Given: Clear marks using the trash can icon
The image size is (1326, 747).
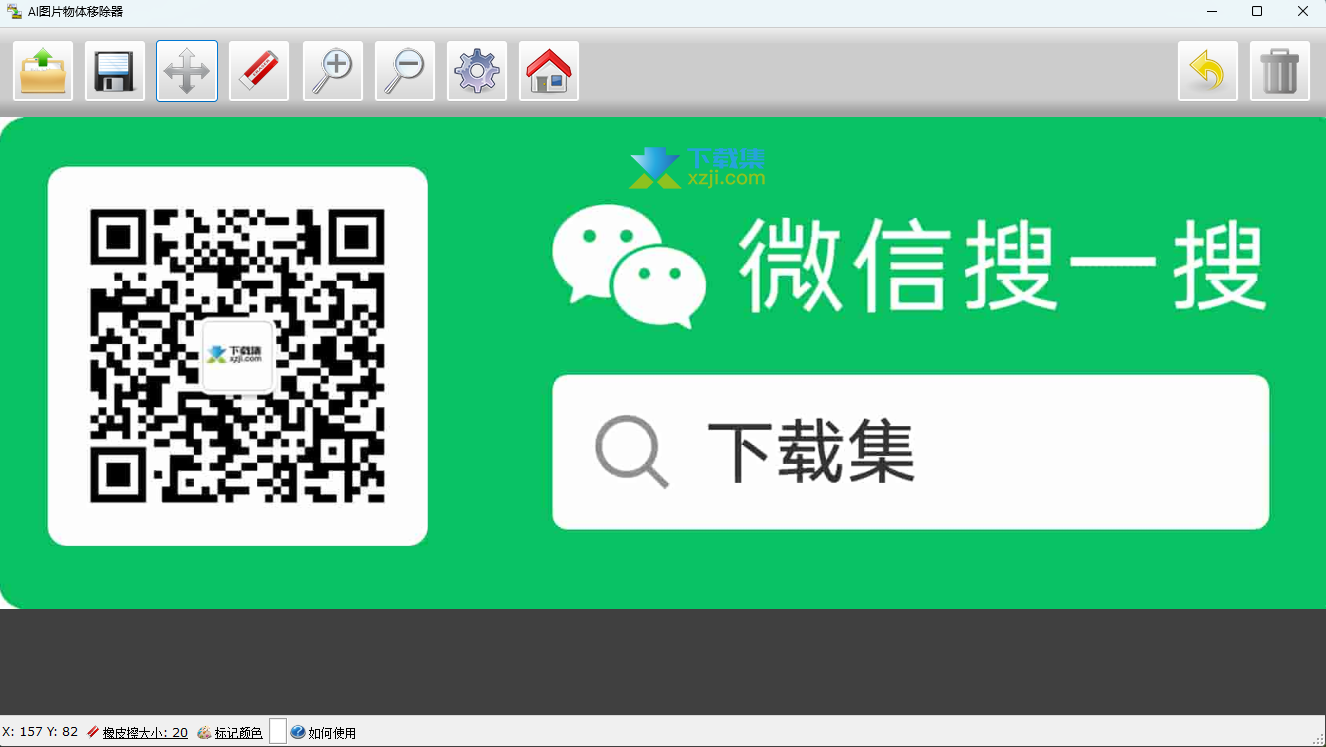Looking at the screenshot, I should click(1280, 71).
